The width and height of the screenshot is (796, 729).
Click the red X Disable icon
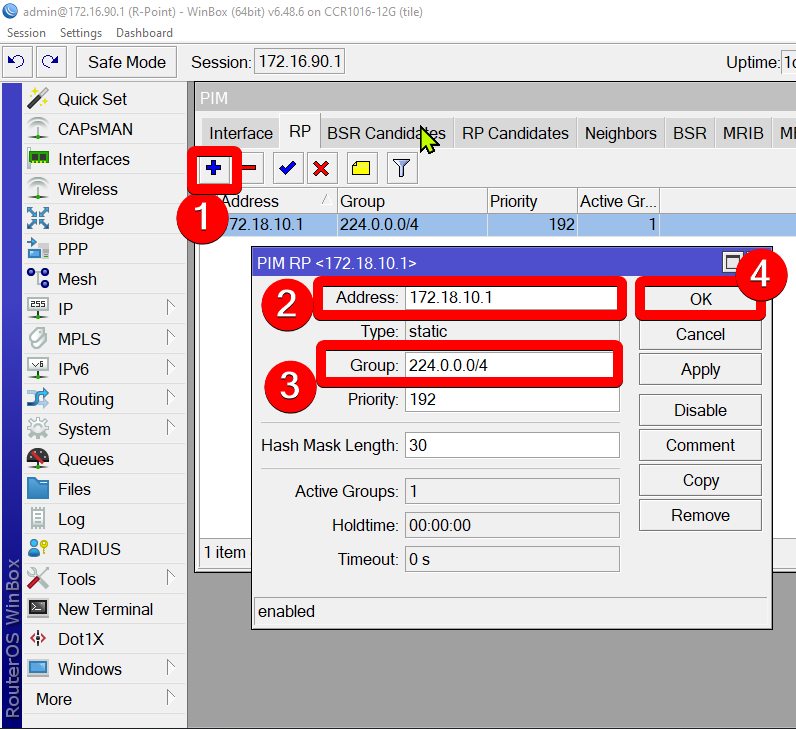coord(321,168)
